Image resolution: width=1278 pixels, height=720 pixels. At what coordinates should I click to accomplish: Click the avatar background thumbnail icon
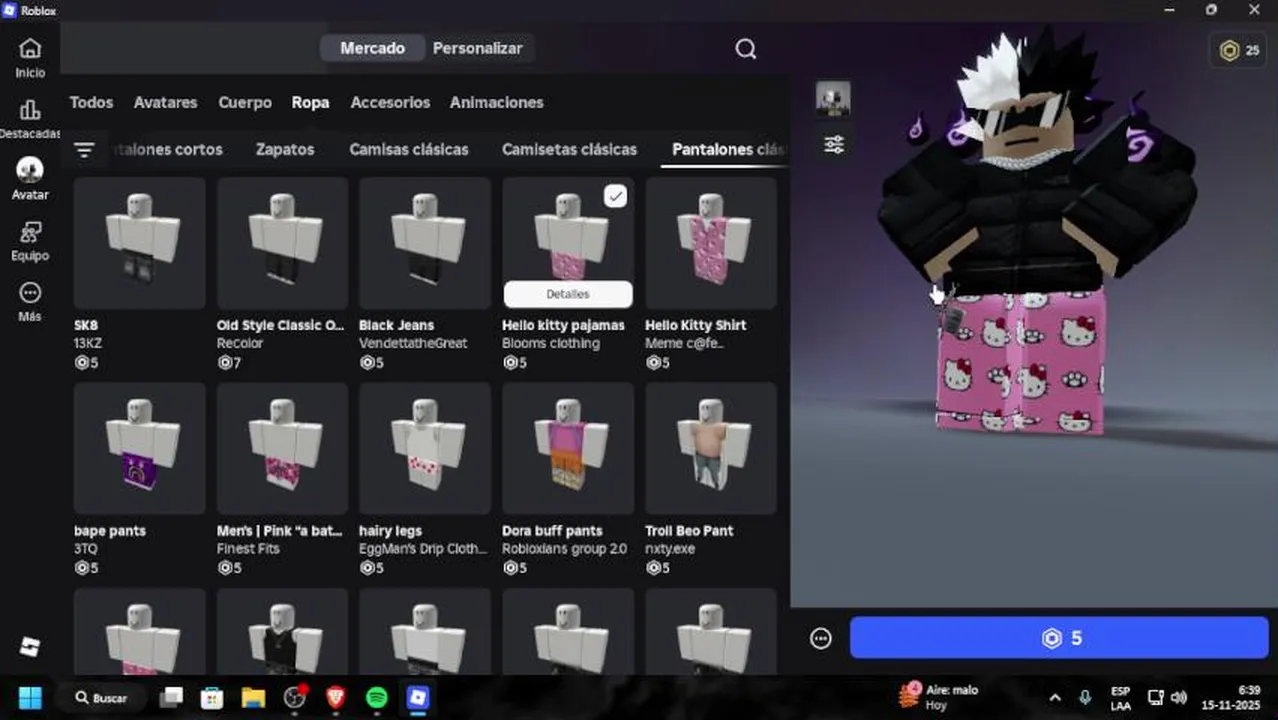(x=833, y=99)
